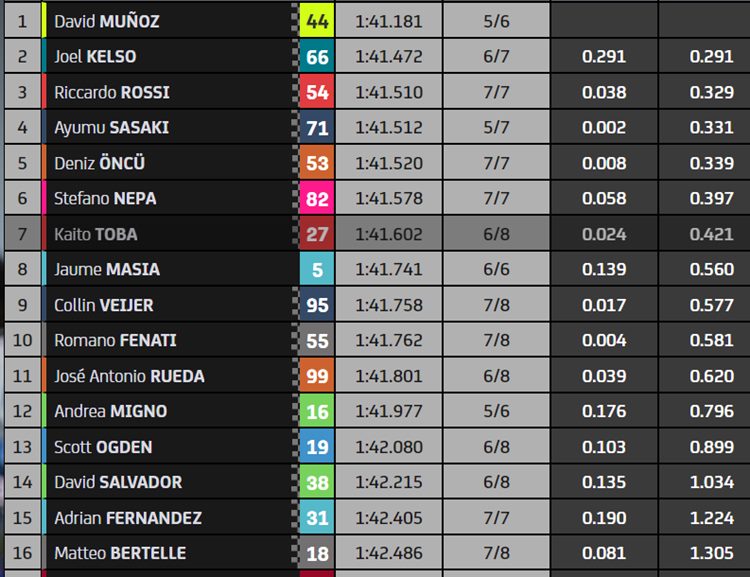Viewport: 750px width, 577px height.
Task: Click lap time 1:41.181
Action: pyautogui.click(x=388, y=21)
